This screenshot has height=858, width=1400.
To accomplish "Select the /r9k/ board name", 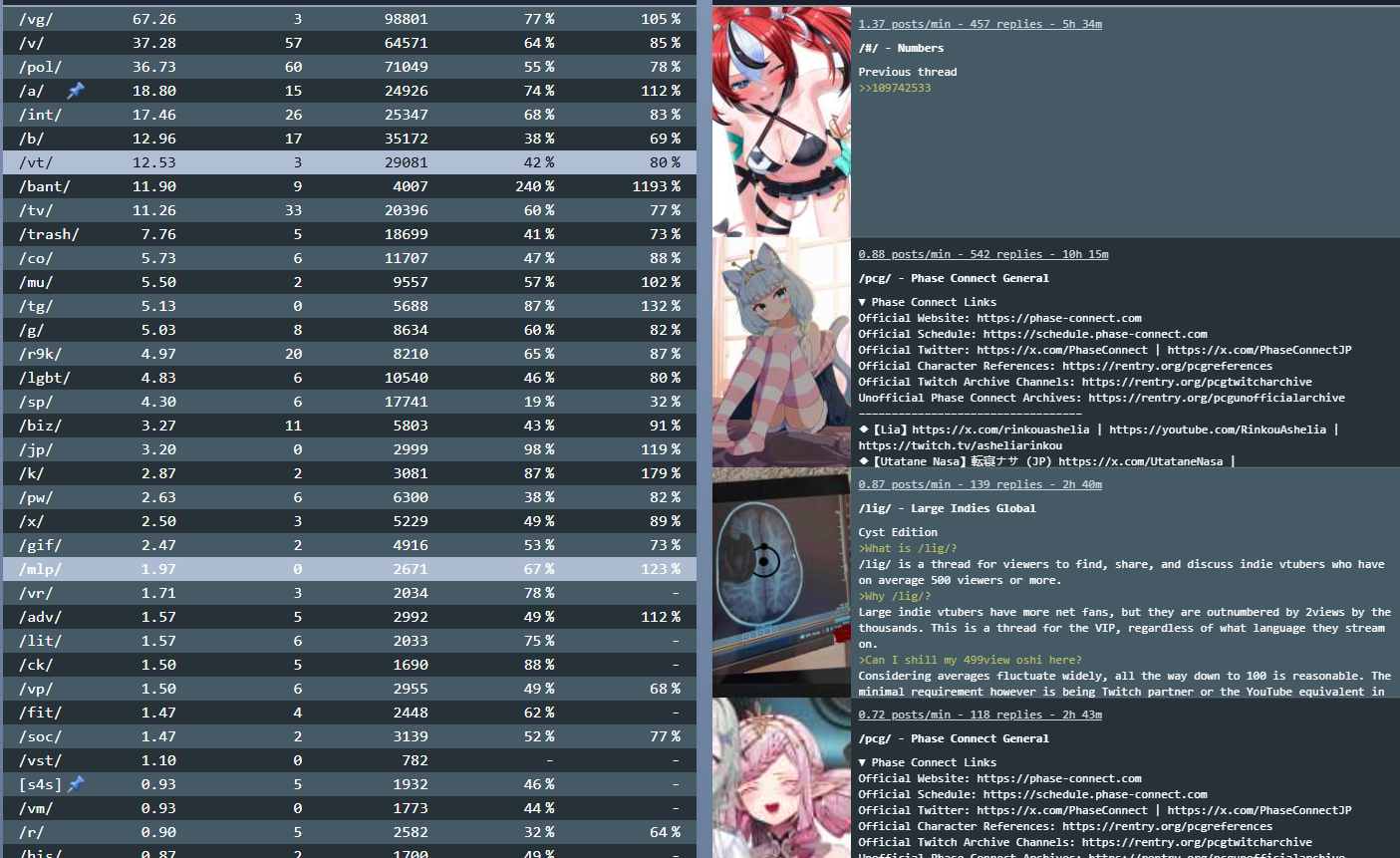I will (40, 354).
